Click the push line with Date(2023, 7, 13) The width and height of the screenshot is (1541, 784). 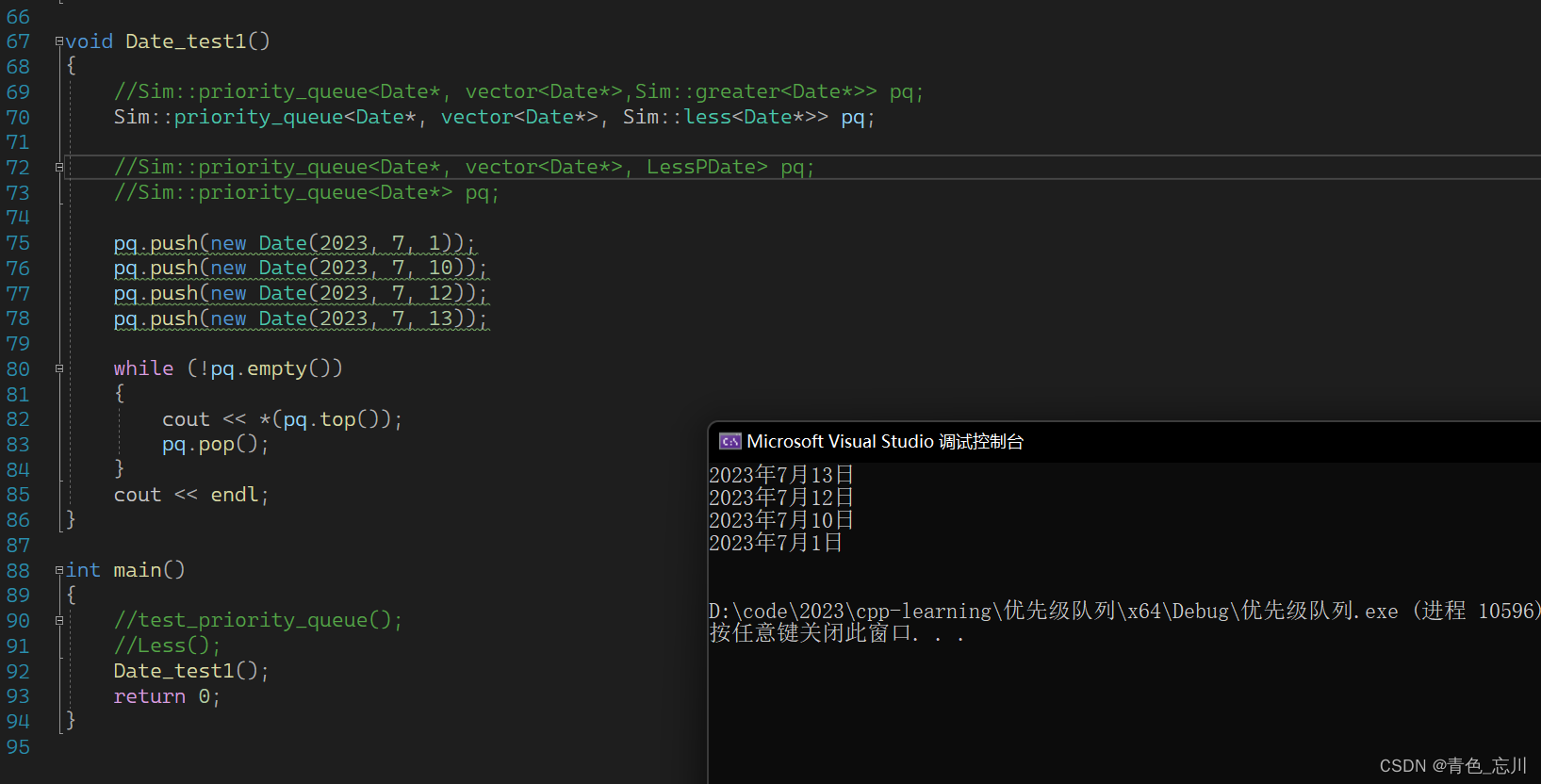point(301,318)
